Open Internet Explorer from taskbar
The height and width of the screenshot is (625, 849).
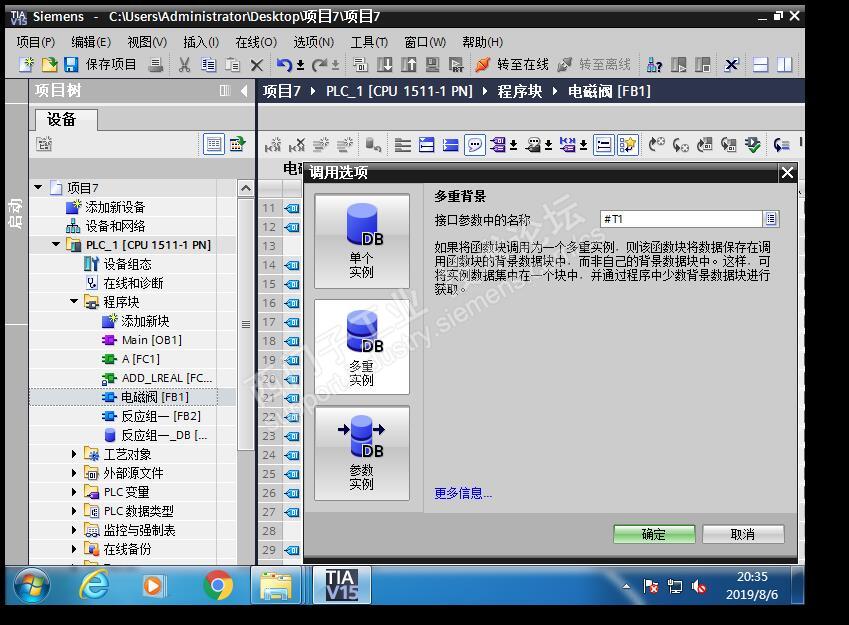pos(94,585)
